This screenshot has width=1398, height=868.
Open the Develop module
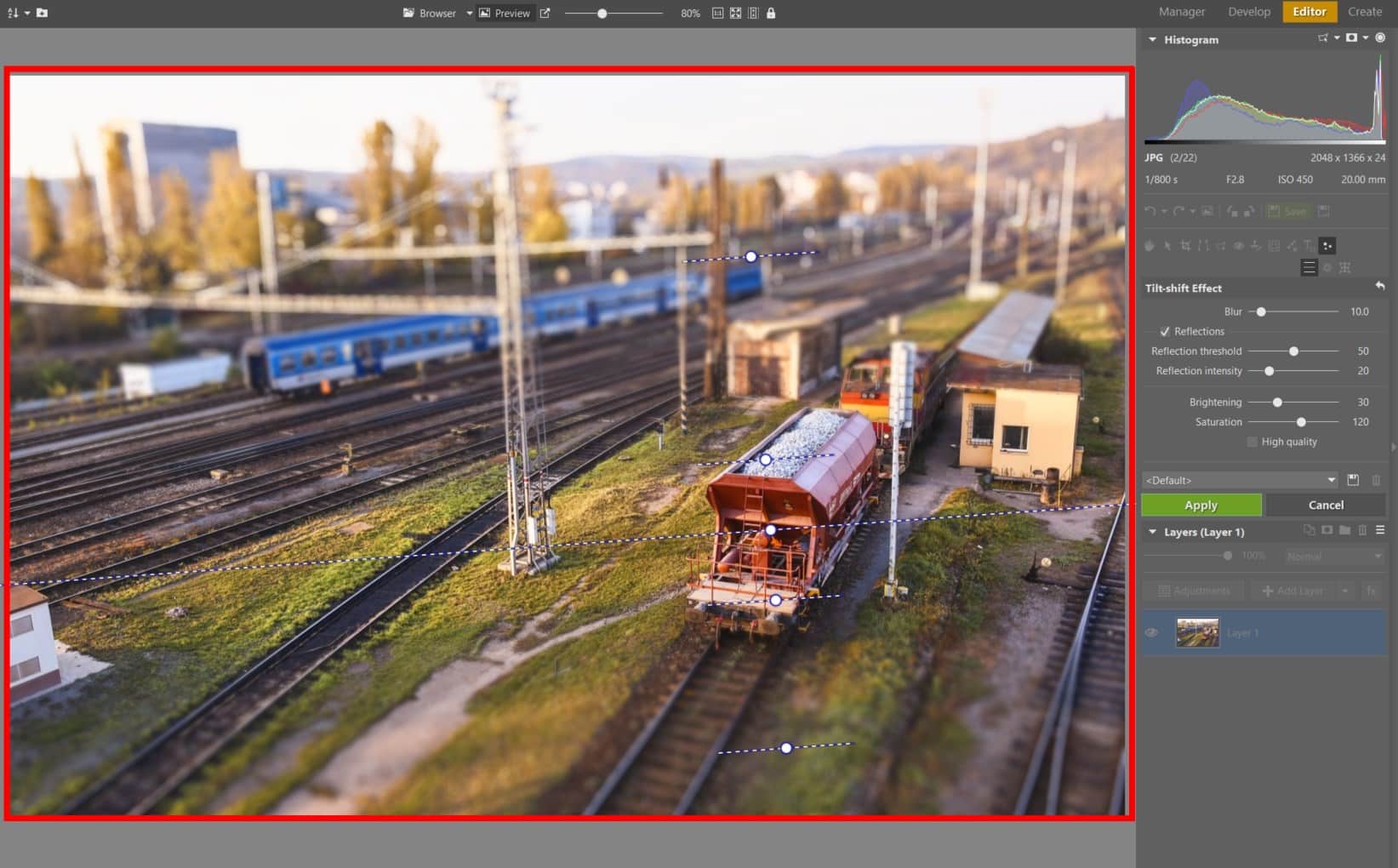(1249, 12)
